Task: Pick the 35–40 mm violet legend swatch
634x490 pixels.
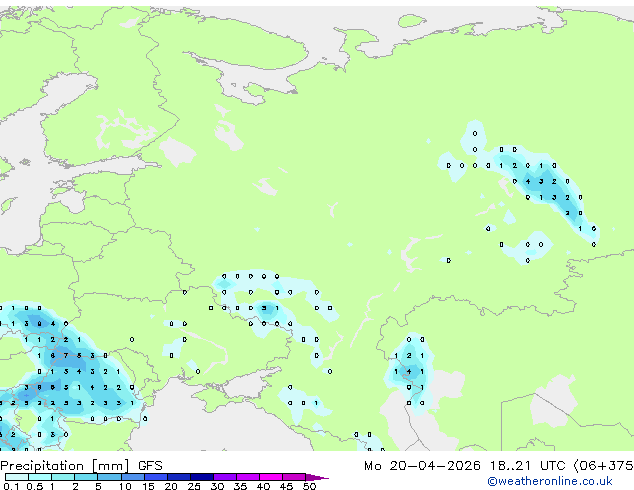Action: pos(247,477)
